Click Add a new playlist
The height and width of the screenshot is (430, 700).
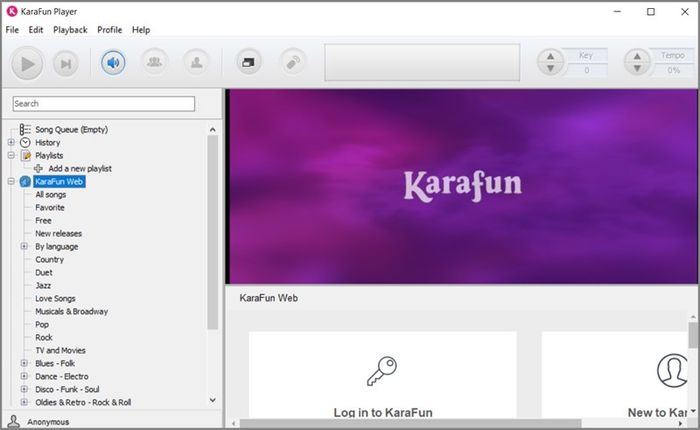pos(80,168)
